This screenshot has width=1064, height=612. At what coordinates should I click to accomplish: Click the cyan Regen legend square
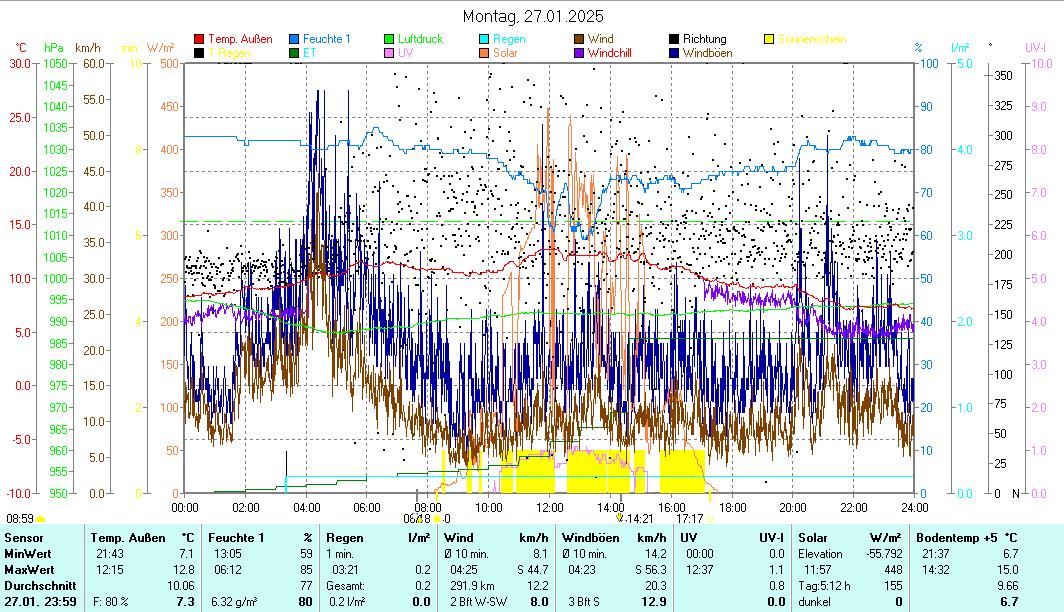coord(484,40)
